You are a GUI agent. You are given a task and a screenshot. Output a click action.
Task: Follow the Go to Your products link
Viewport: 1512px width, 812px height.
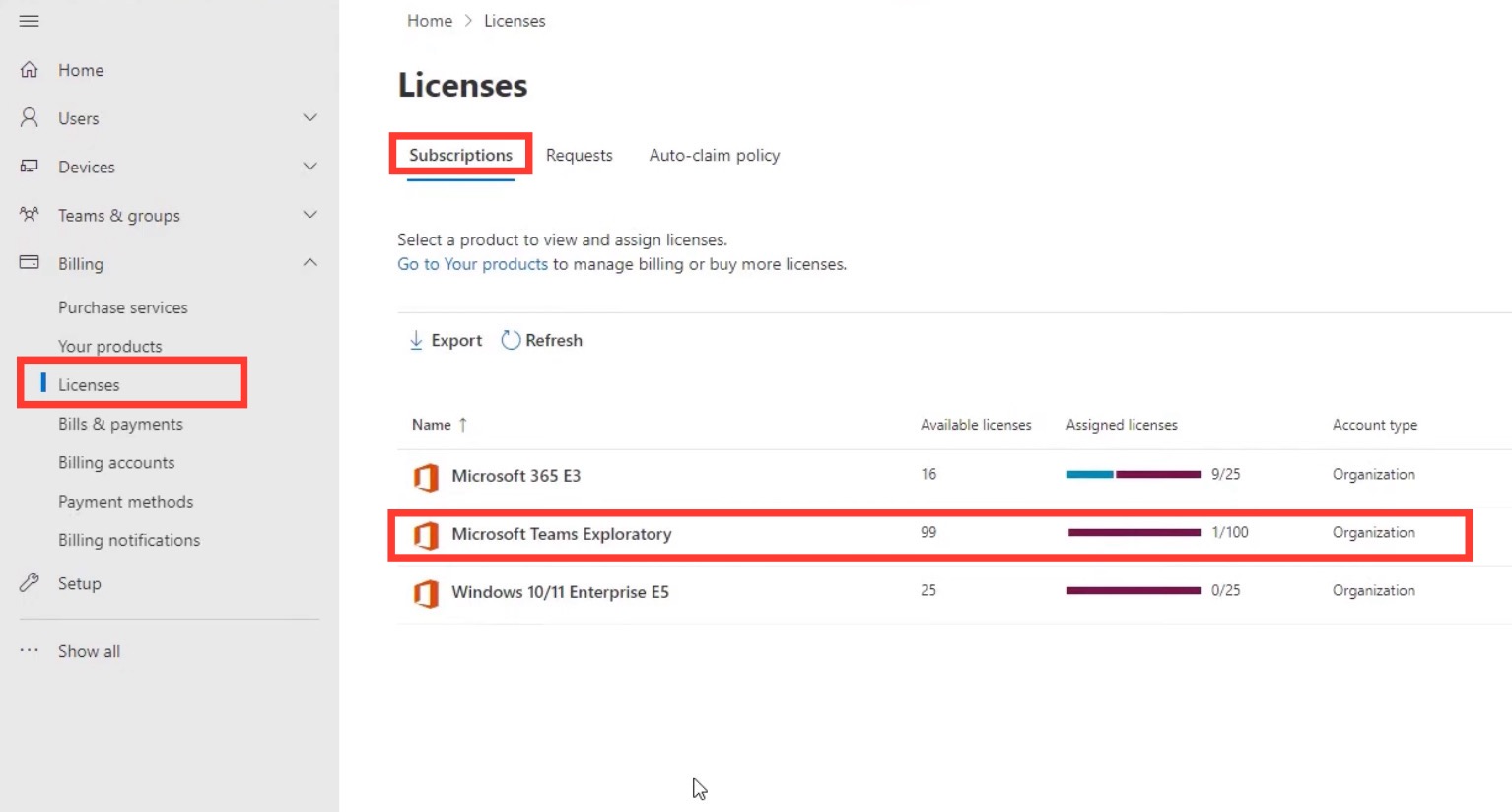click(472, 264)
